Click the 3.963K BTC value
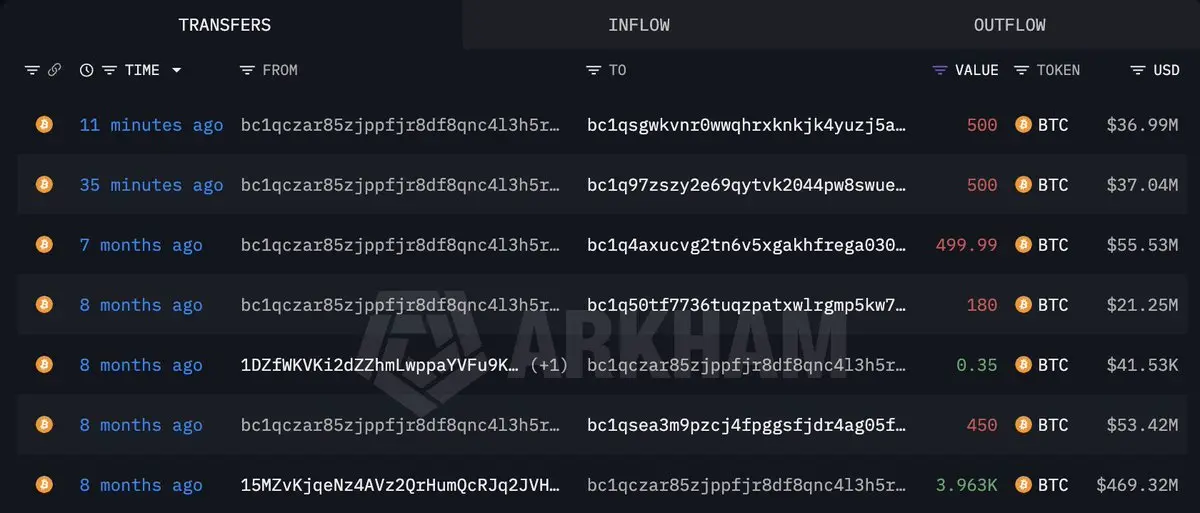The height and width of the screenshot is (513, 1200). pyautogui.click(x=967, y=485)
